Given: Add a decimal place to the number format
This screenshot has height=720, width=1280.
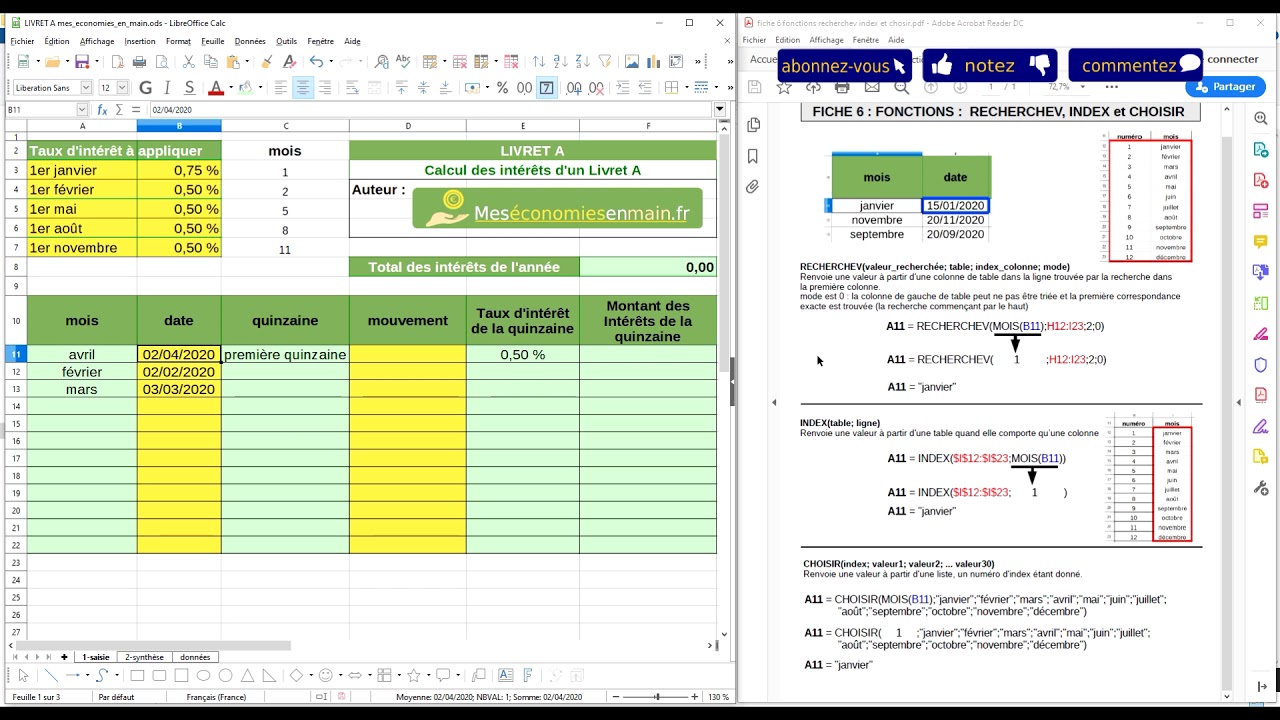Looking at the screenshot, I should (573, 88).
